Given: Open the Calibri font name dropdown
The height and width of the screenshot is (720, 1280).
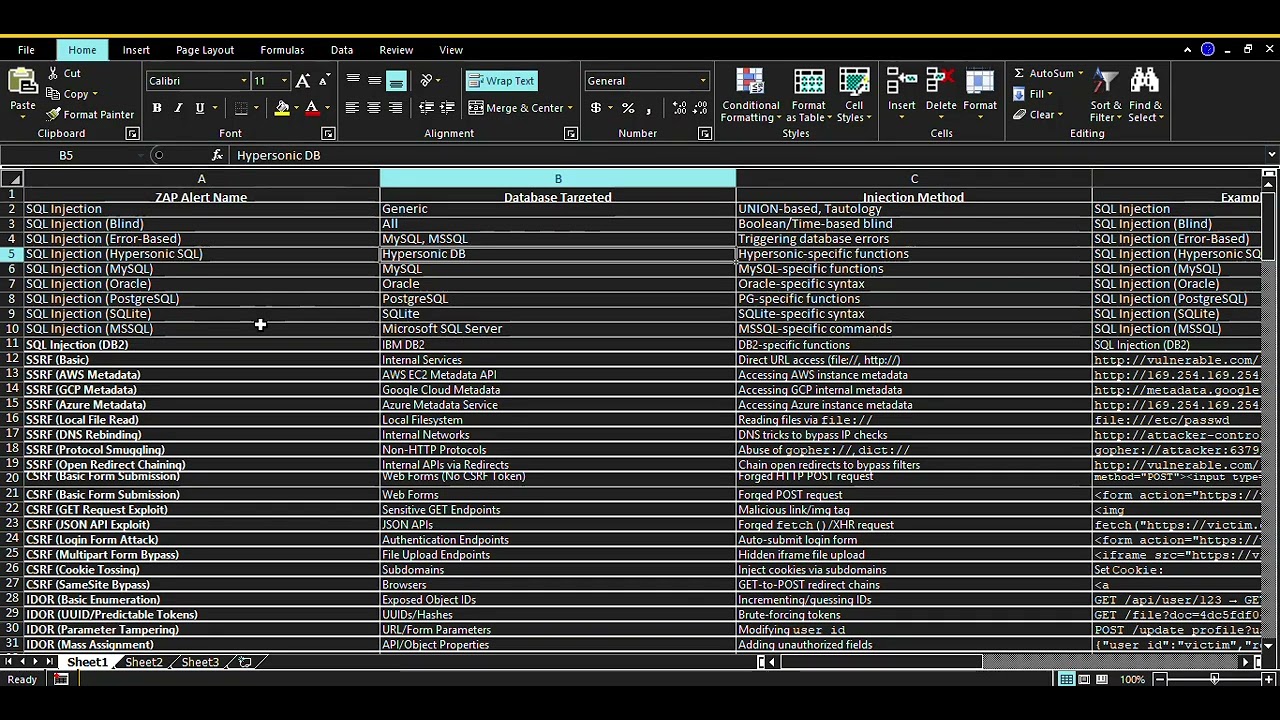Looking at the screenshot, I should (243, 81).
